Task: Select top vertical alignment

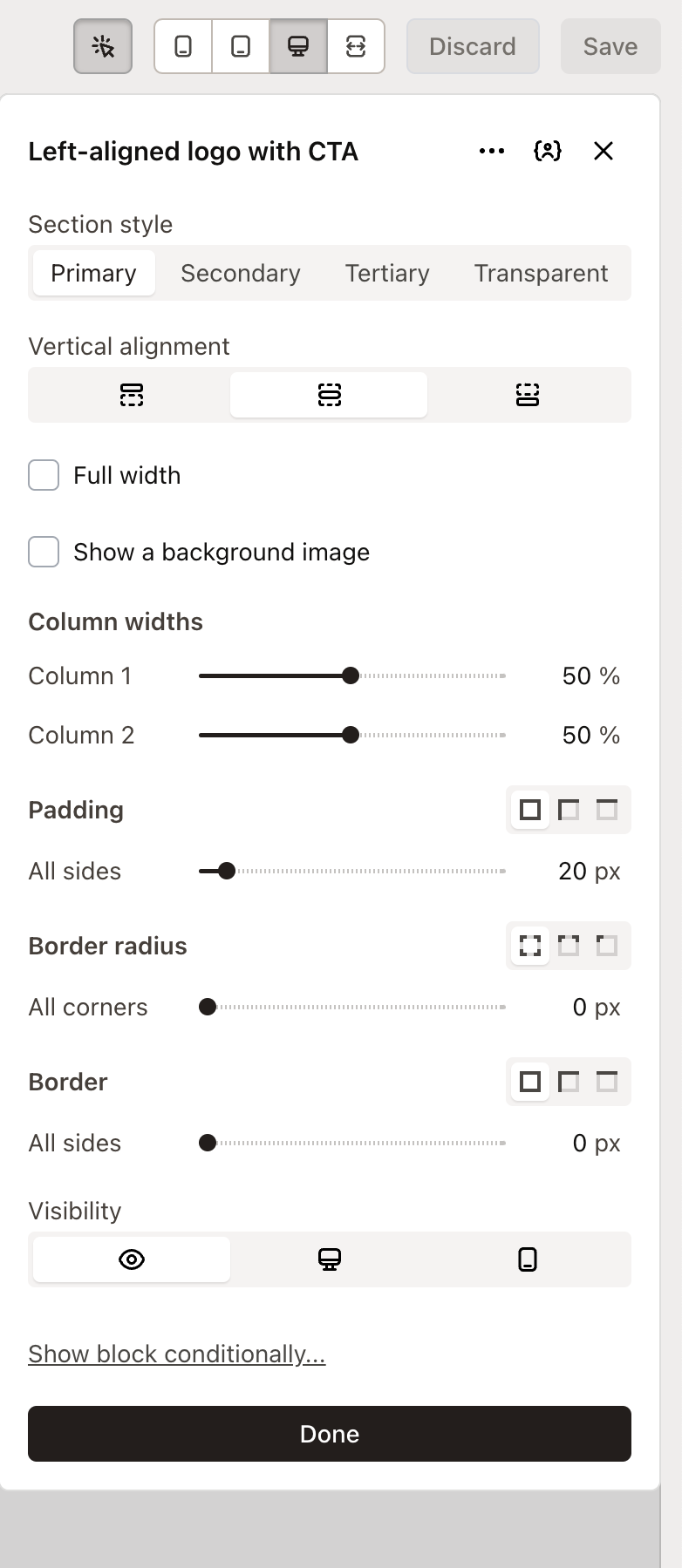Action: (x=131, y=394)
